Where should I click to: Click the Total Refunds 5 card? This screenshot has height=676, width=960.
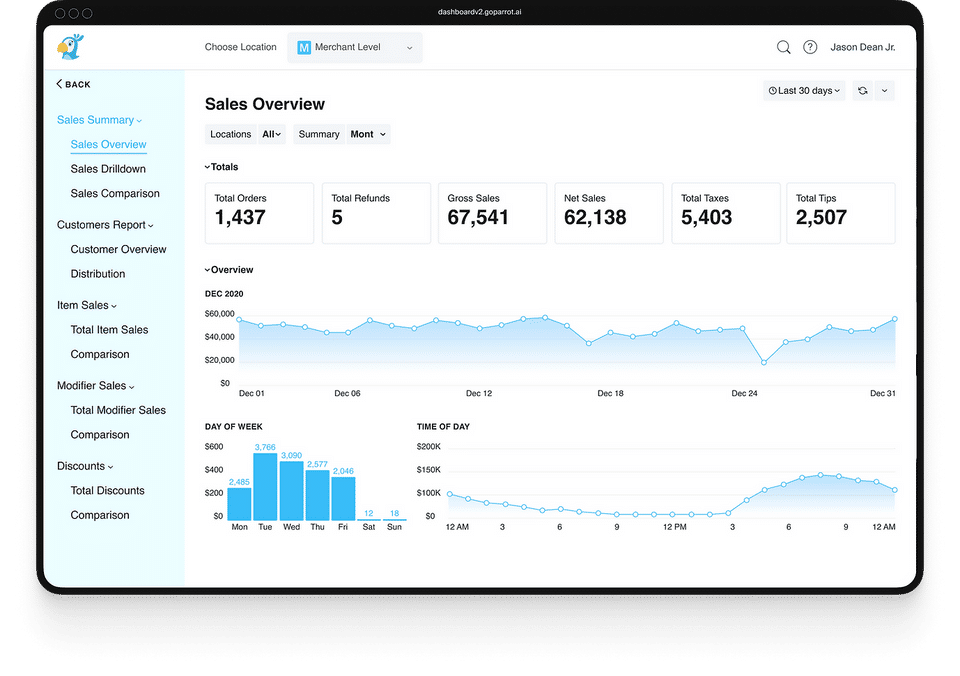(x=376, y=213)
